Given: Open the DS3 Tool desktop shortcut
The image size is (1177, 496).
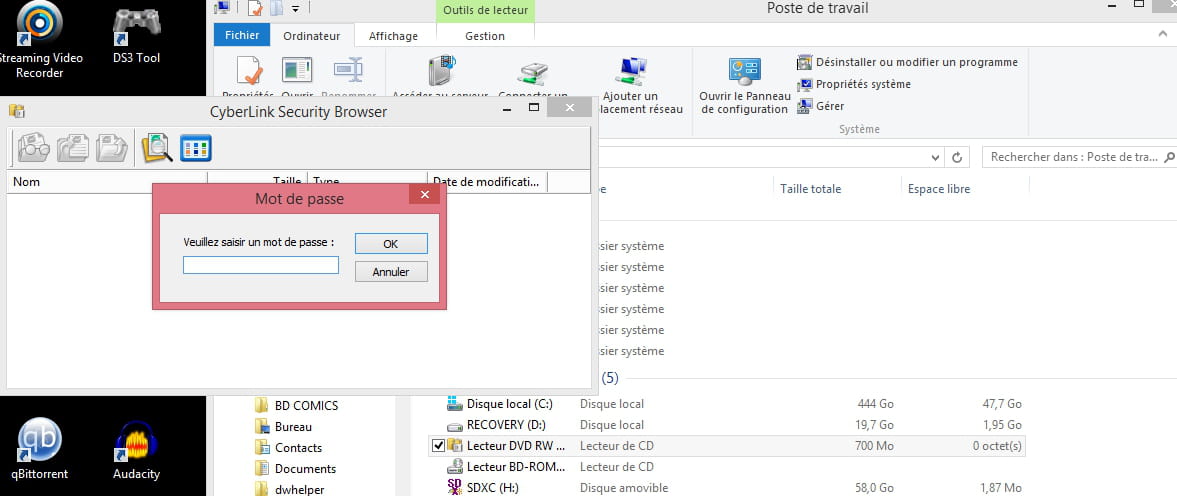Looking at the screenshot, I should 137,35.
